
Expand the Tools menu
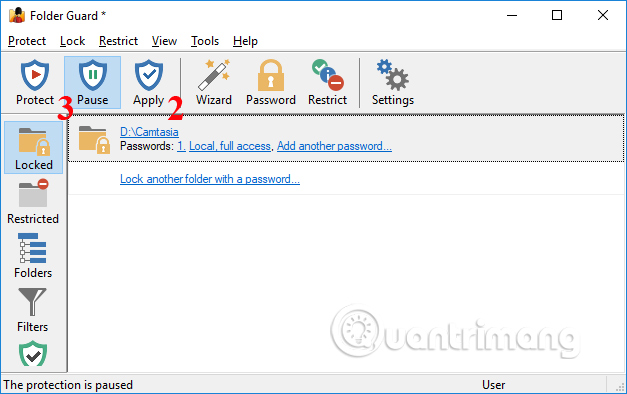pyautogui.click(x=205, y=41)
